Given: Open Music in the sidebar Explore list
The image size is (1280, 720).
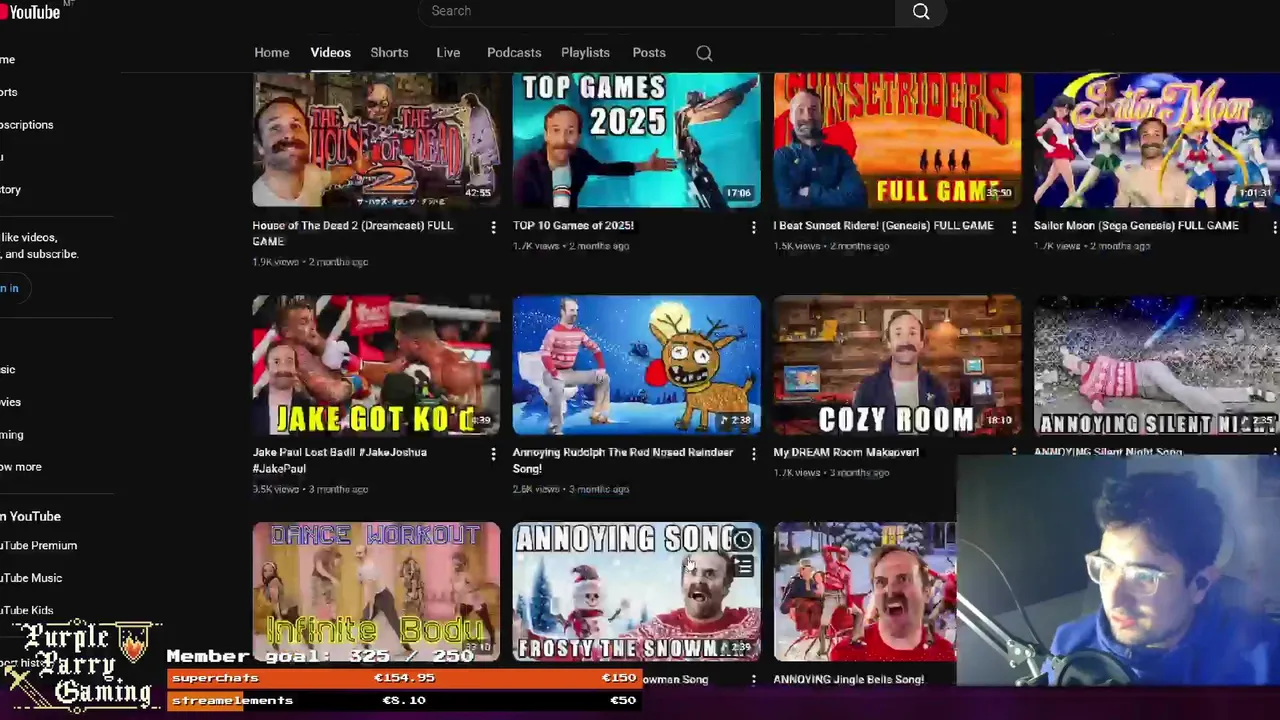Looking at the screenshot, I should [8, 370].
